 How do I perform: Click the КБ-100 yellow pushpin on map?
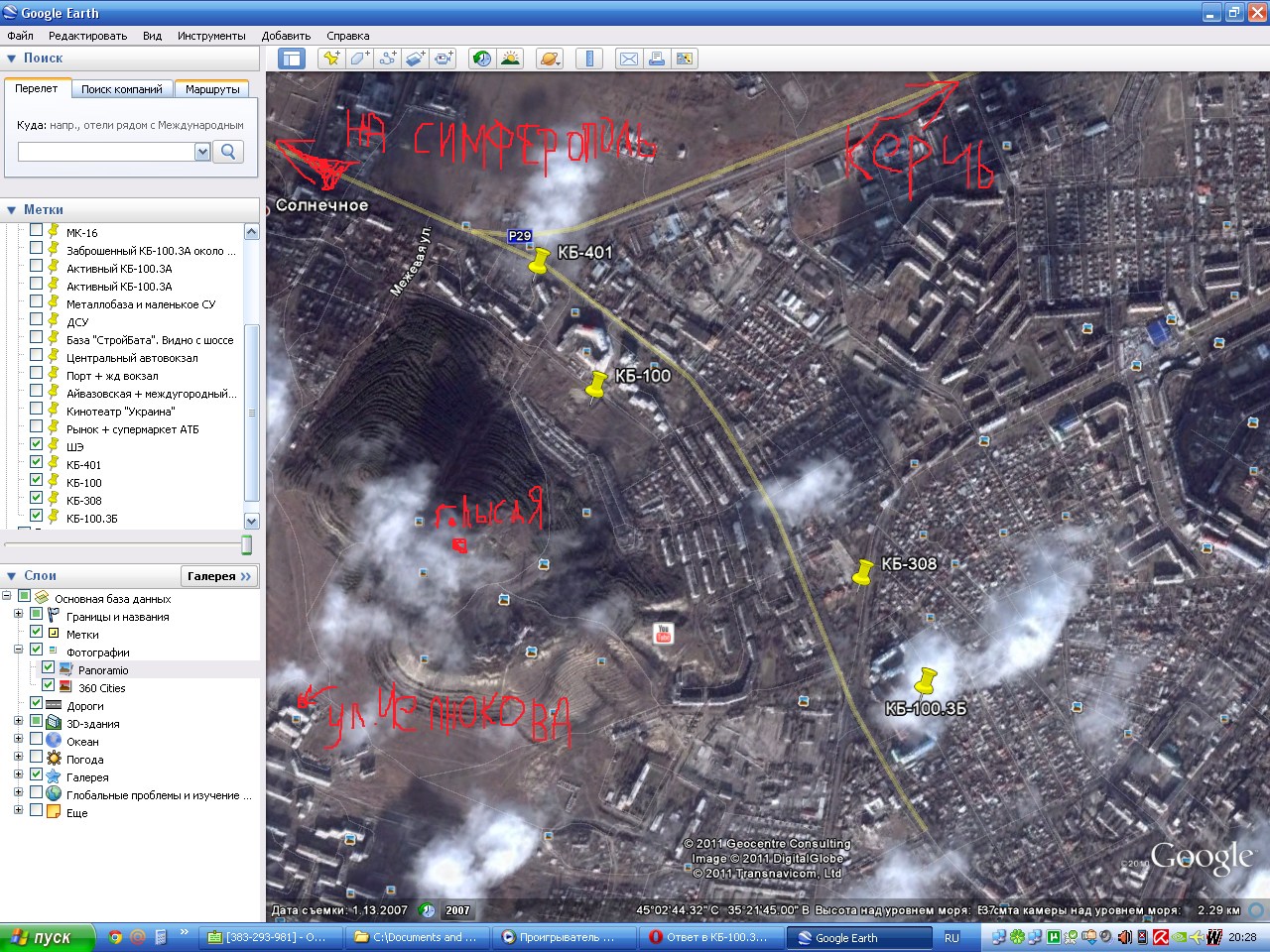(x=596, y=387)
